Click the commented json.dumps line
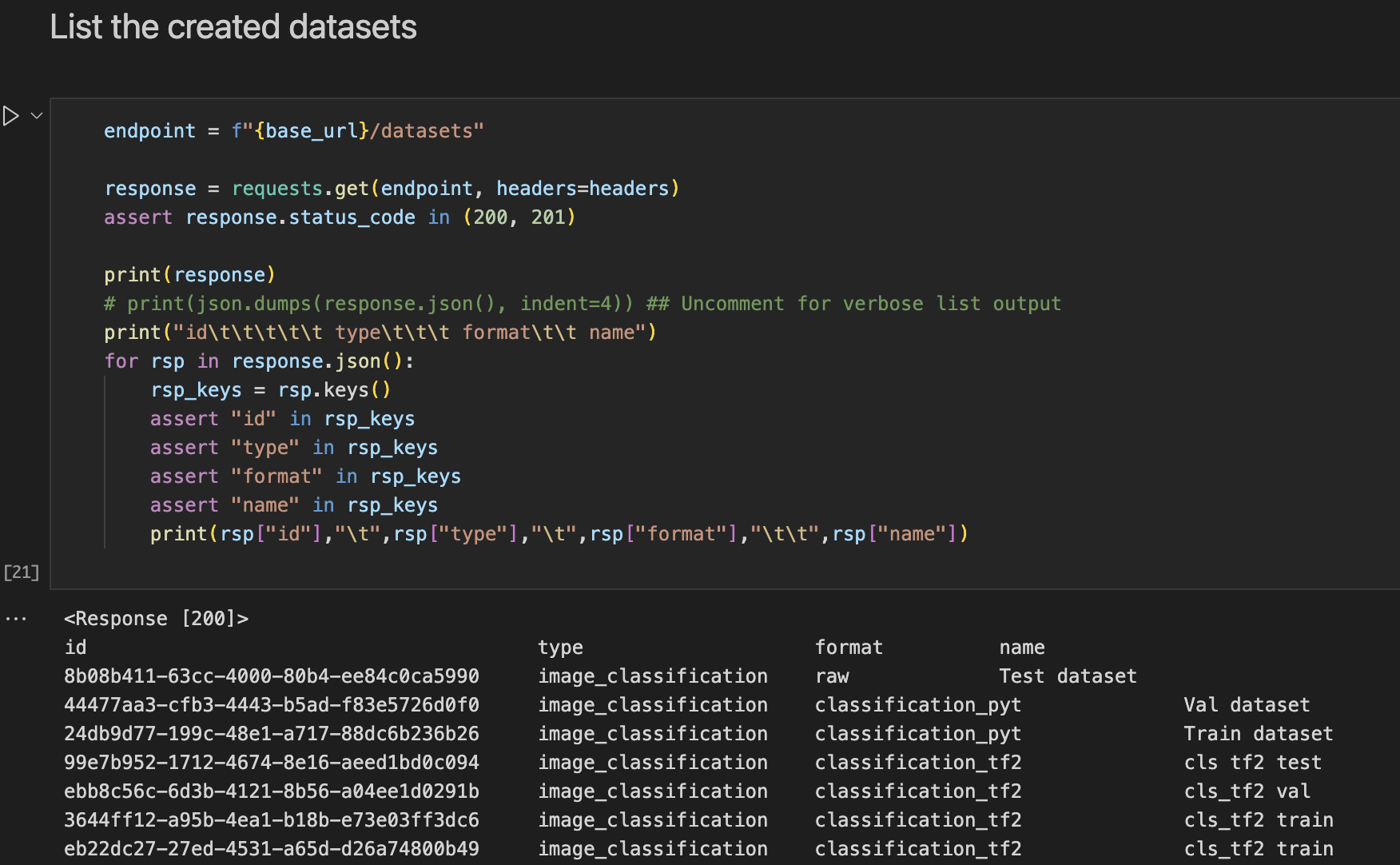This screenshot has height=865, width=1400. click(583, 304)
